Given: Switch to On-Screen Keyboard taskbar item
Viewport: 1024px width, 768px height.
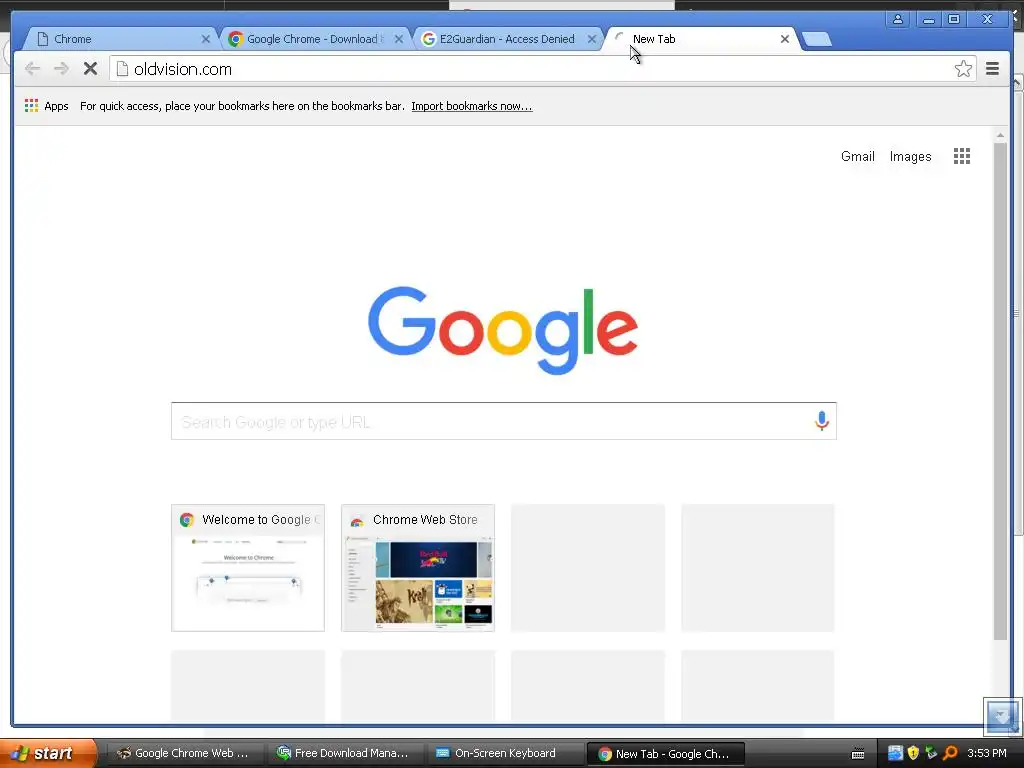Looking at the screenshot, I should click(503, 753).
